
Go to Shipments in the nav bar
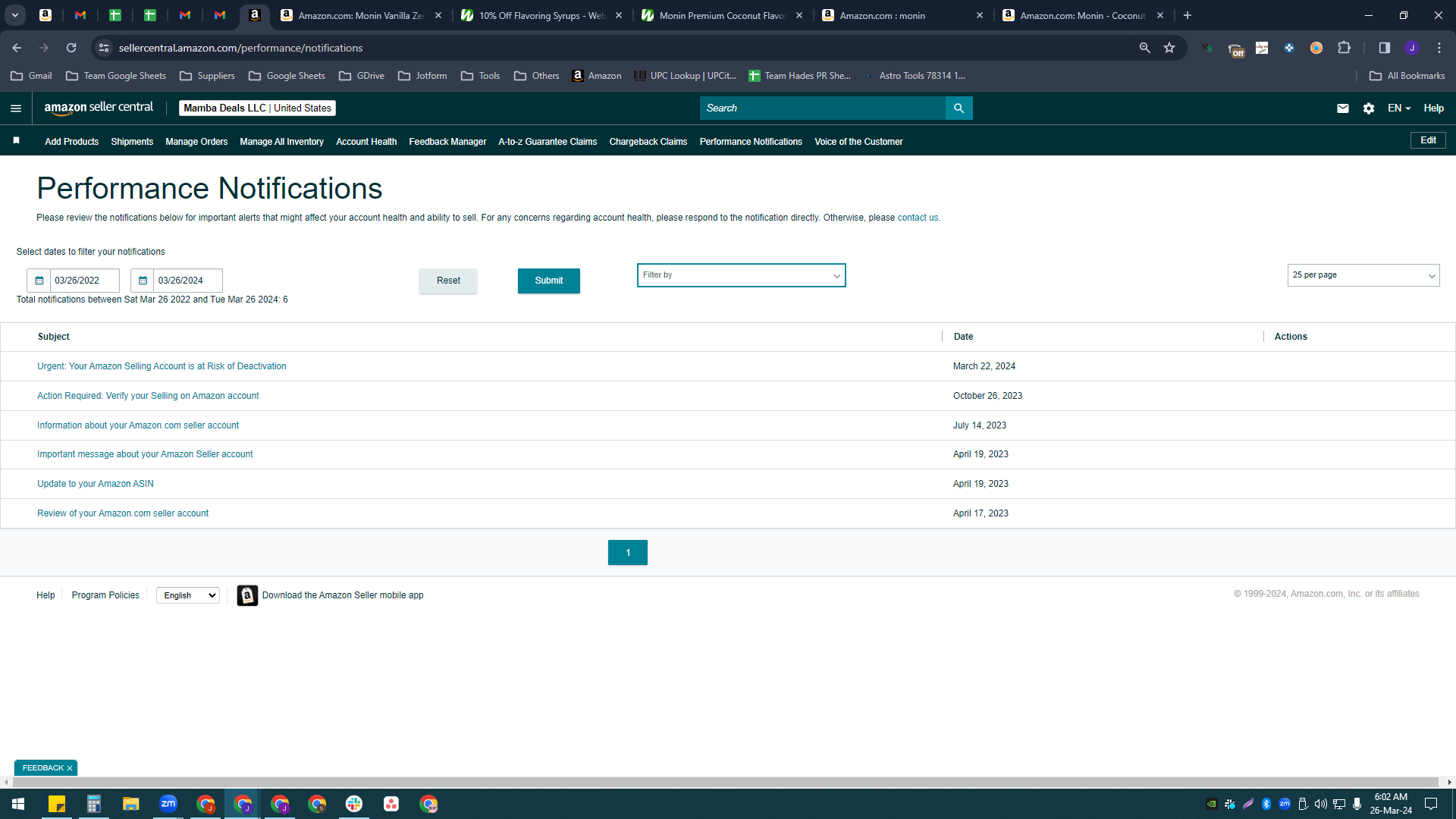132,142
